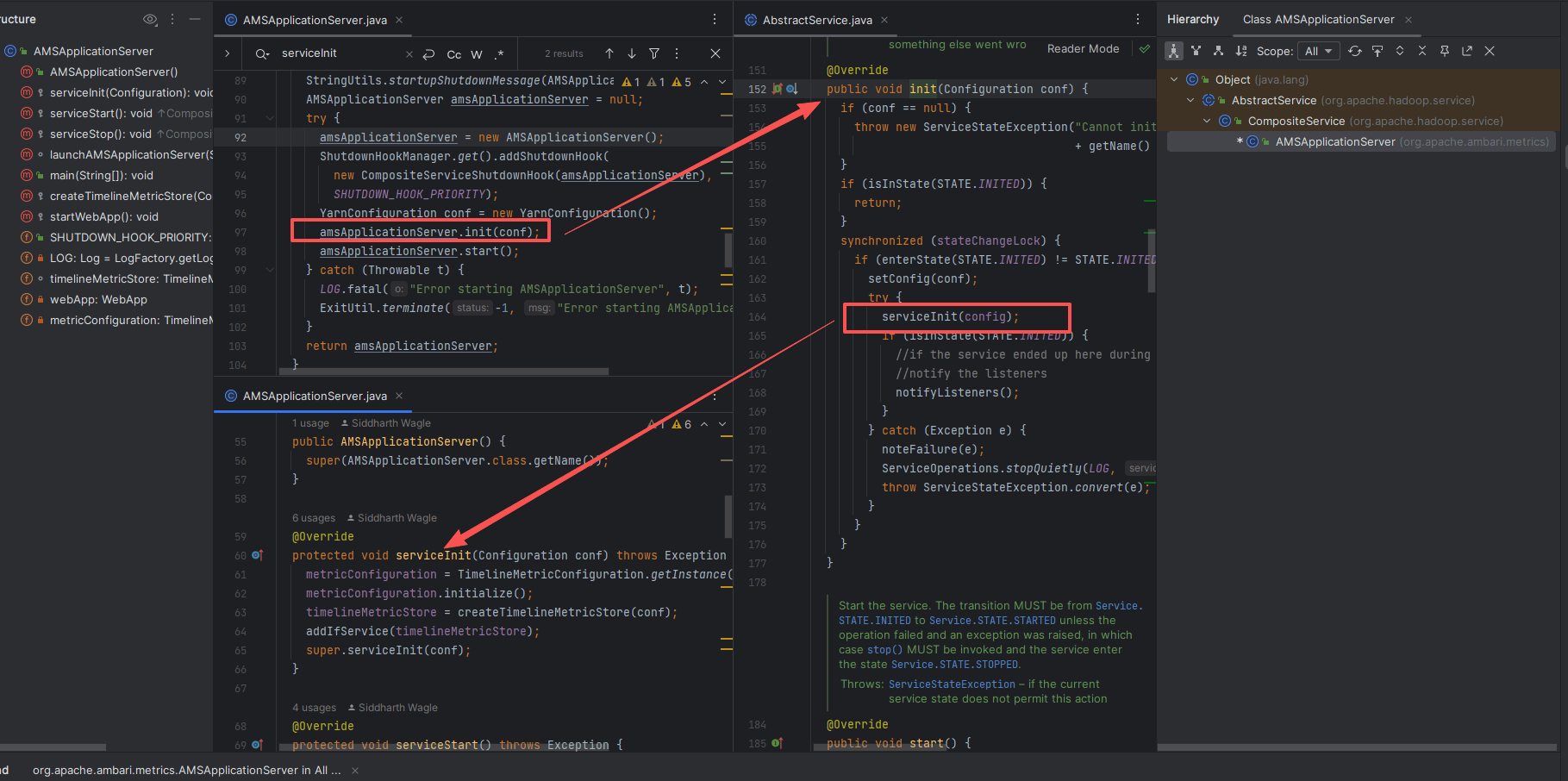Image resolution: width=1568 pixels, height=781 pixels.
Task: Select top AMSApplicationServer.java editor tab
Action: [x=315, y=20]
